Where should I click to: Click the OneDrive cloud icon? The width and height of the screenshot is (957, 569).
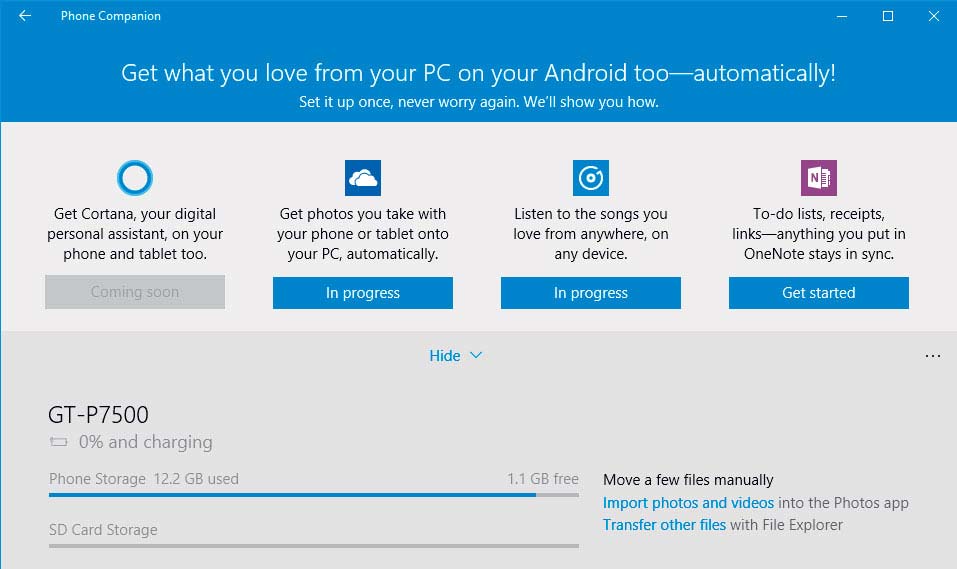(x=363, y=178)
